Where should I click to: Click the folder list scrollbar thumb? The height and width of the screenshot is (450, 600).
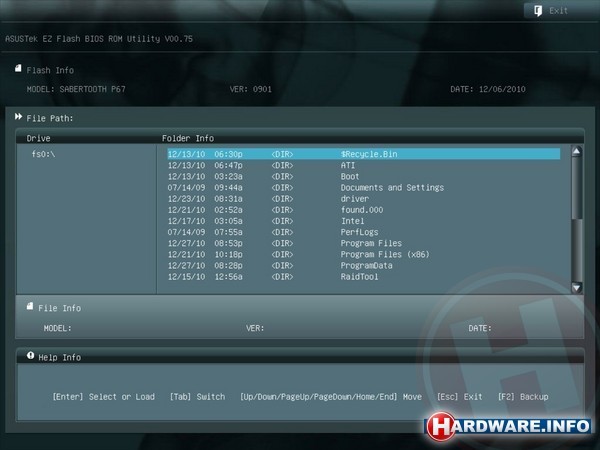click(x=577, y=188)
